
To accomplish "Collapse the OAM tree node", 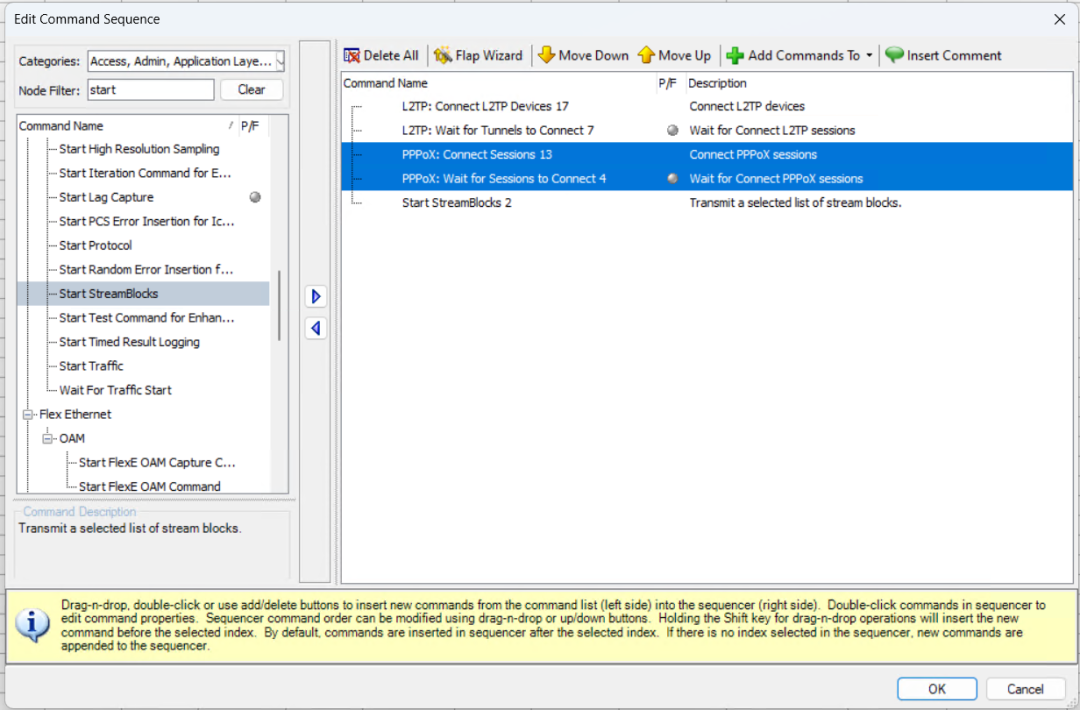I will (48, 438).
